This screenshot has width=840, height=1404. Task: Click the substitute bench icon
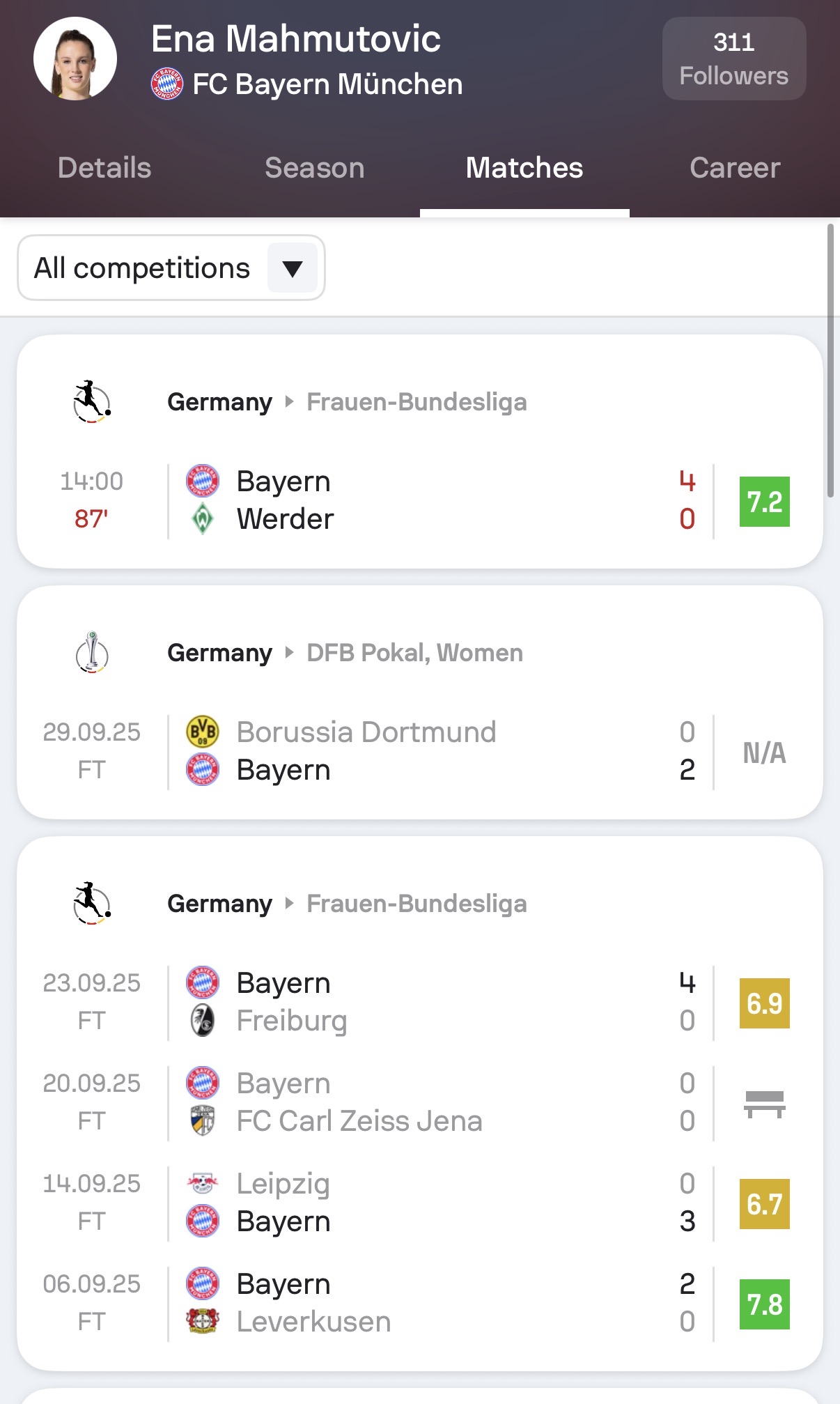[x=764, y=1103]
